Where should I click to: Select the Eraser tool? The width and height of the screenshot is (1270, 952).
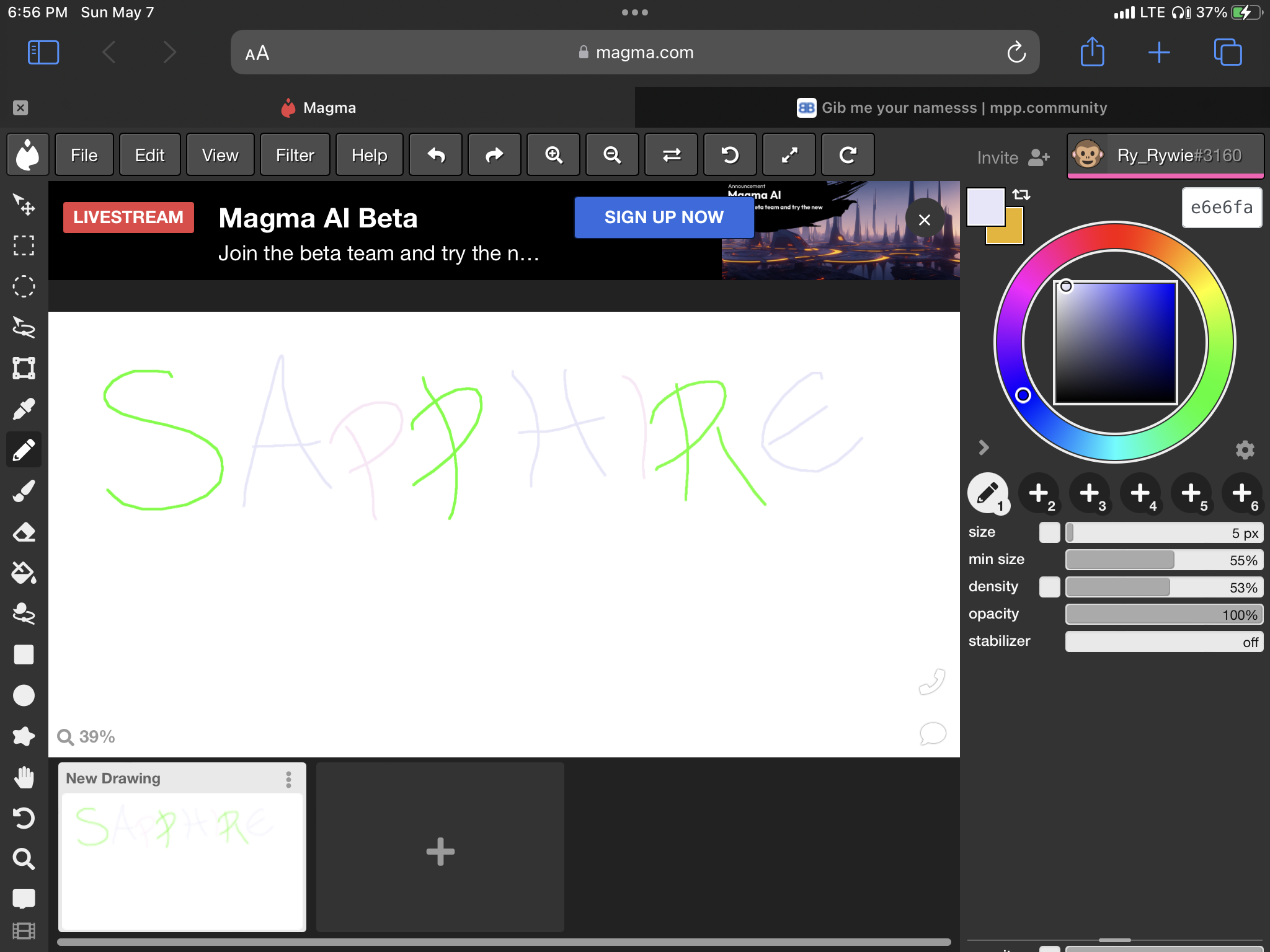pyautogui.click(x=24, y=532)
